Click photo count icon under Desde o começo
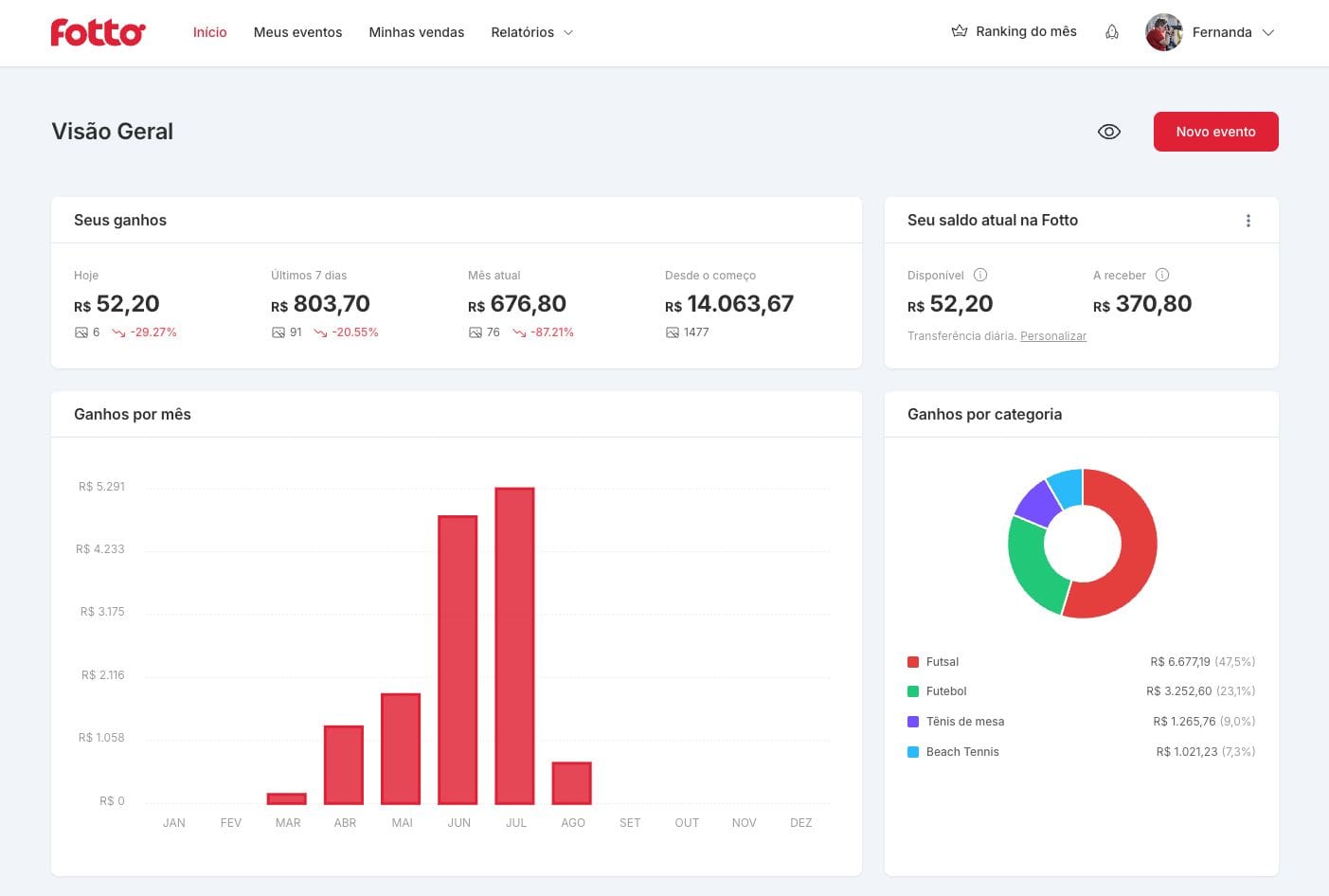 673,332
